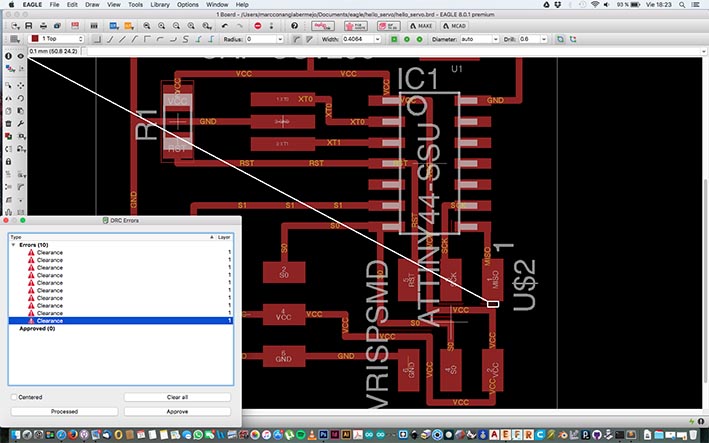The width and height of the screenshot is (709, 443).
Task: Open the File menu
Action: pyautogui.click(x=54, y=5)
